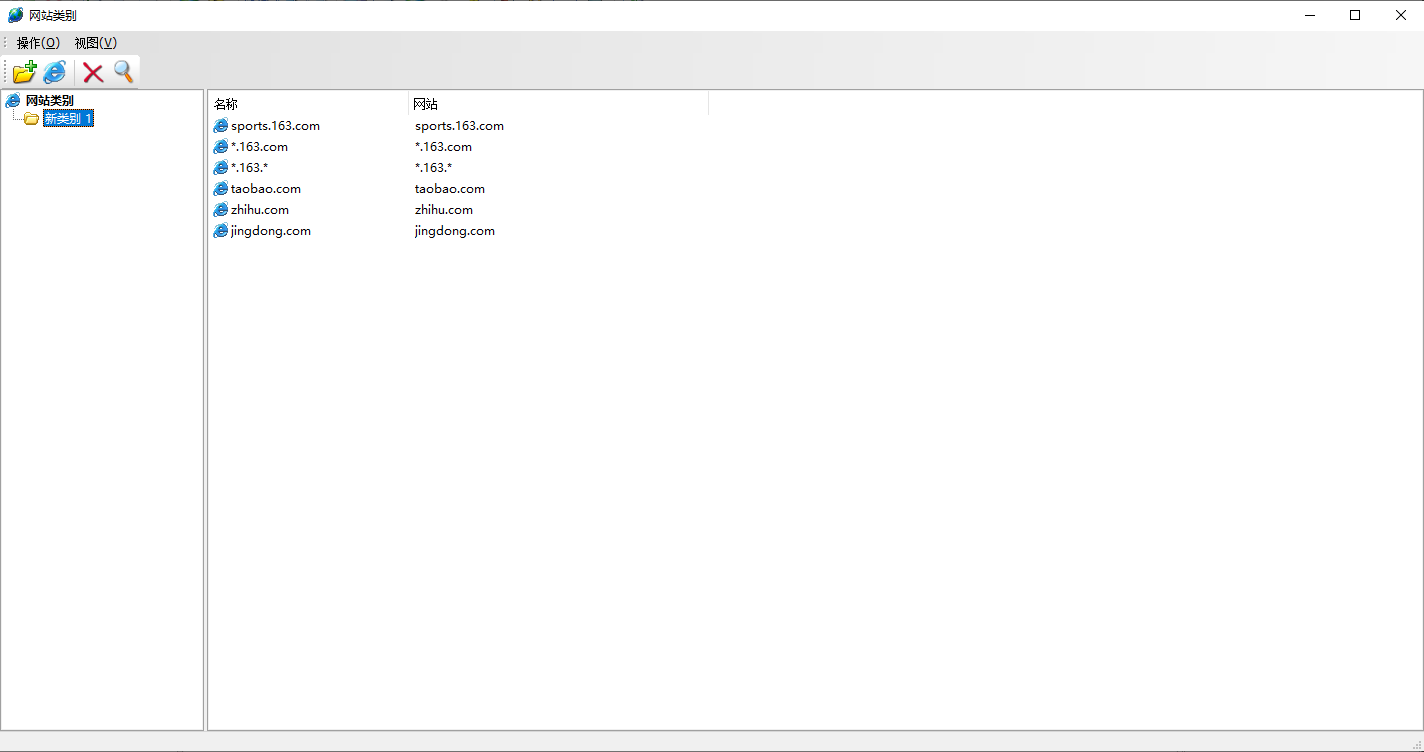Screen dimensions: 1424x752
Task: Click the window title bar app icon
Action: [x=15, y=15]
